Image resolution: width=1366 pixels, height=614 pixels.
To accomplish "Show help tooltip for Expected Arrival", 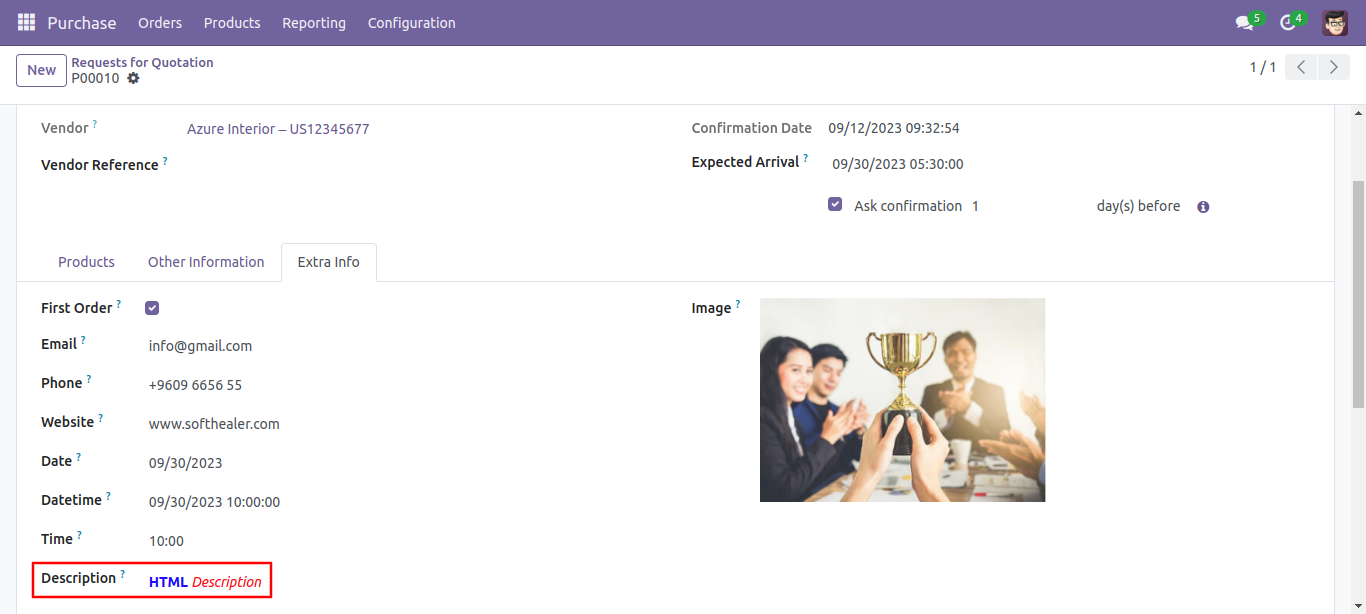I will coord(805,157).
